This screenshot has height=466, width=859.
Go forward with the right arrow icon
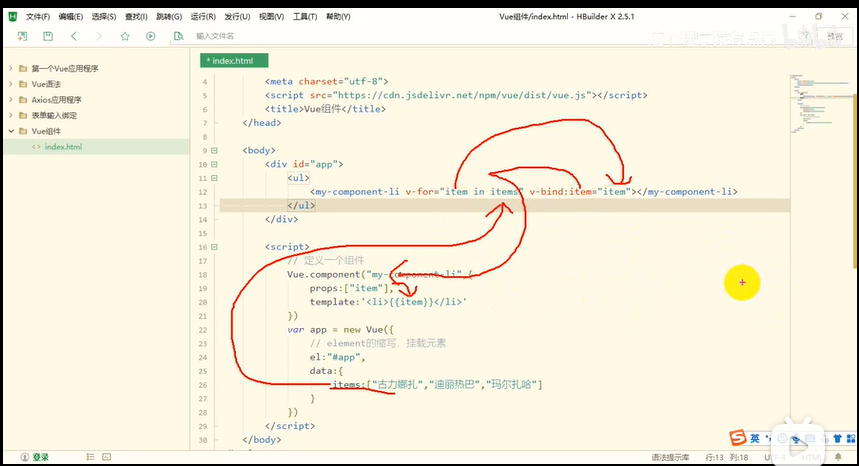click(x=99, y=36)
